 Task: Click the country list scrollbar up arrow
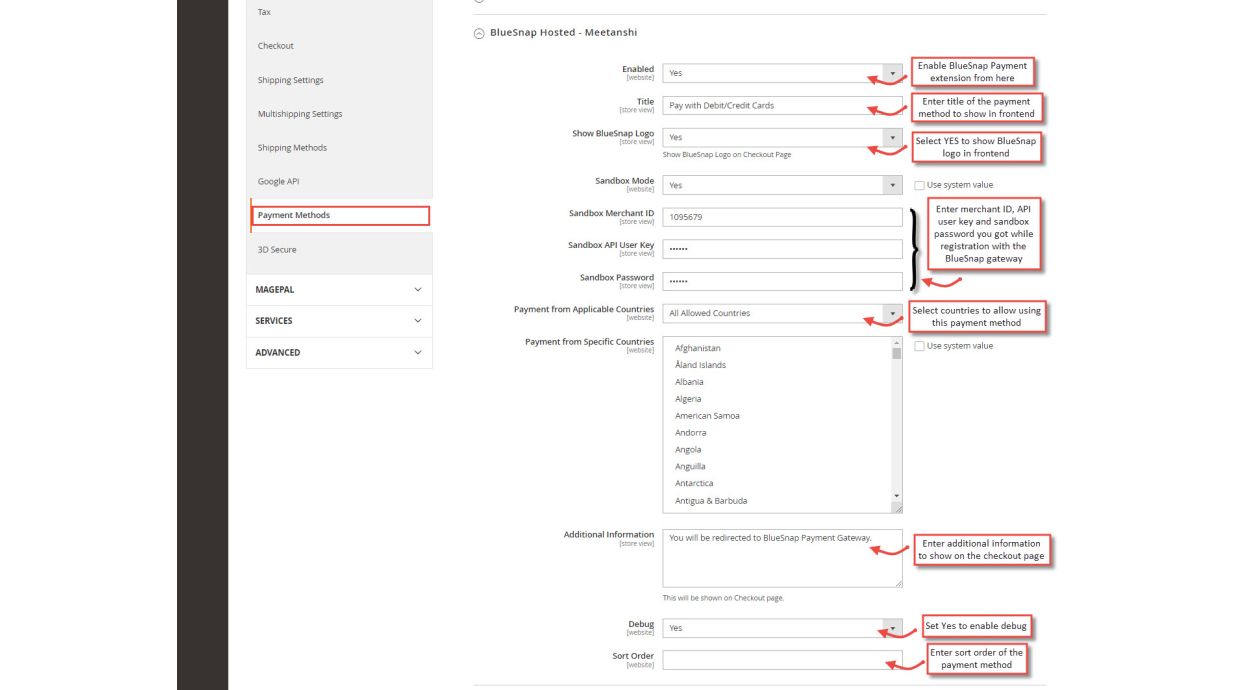pos(896,342)
